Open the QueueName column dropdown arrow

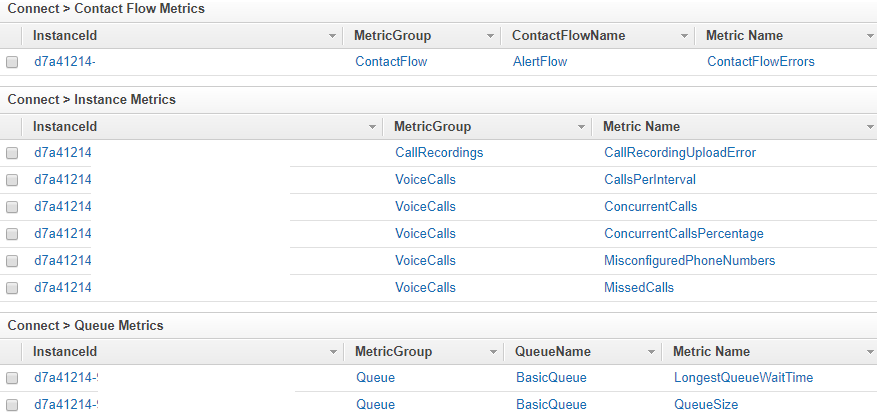[x=651, y=352]
